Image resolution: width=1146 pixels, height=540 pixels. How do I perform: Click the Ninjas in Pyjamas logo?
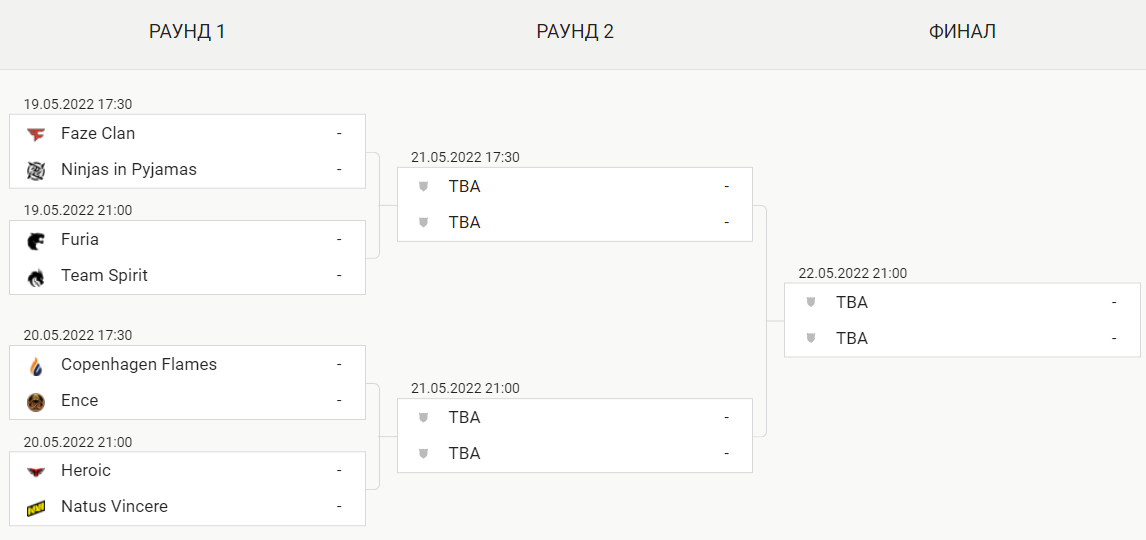coord(36,170)
